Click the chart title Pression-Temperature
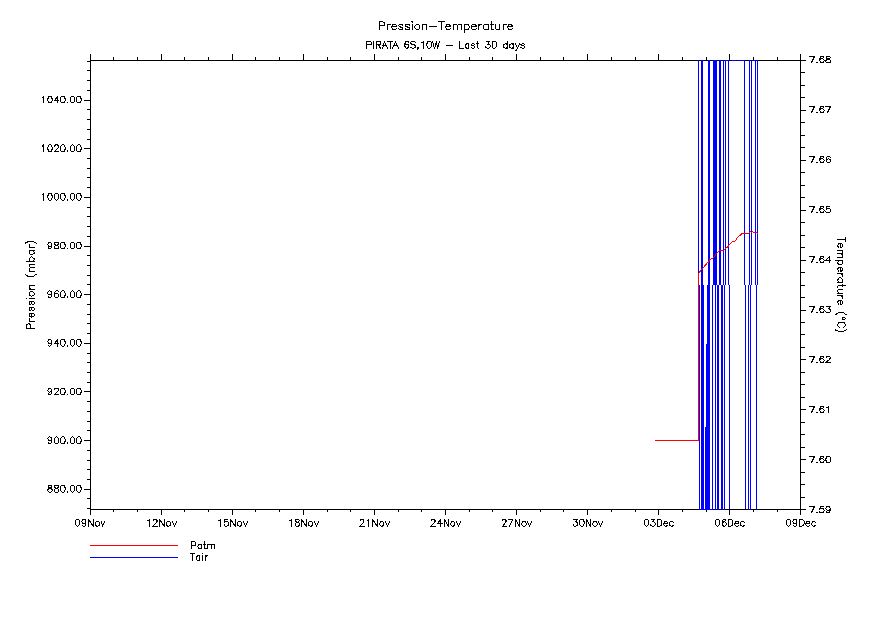Screen dimensions: 891x630 (445, 26)
